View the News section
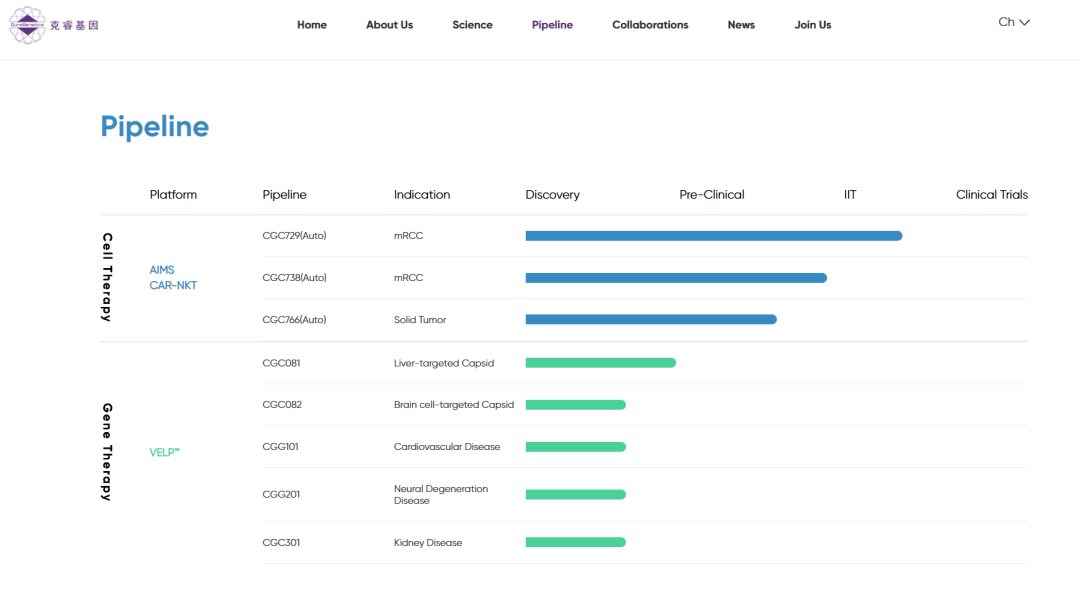This screenshot has height=601, width=1080. coord(741,25)
